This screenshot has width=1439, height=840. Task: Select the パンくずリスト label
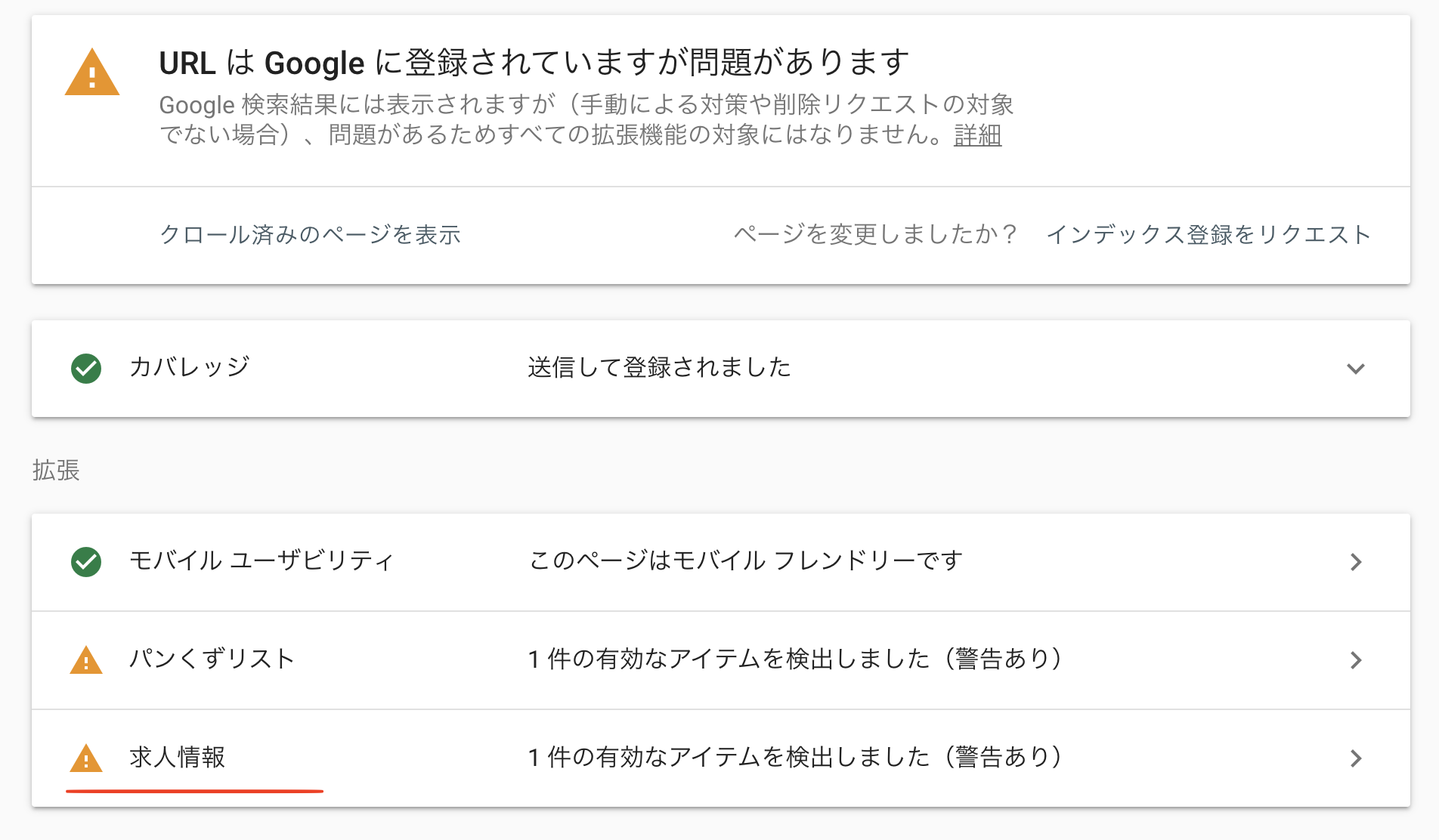[x=212, y=659]
